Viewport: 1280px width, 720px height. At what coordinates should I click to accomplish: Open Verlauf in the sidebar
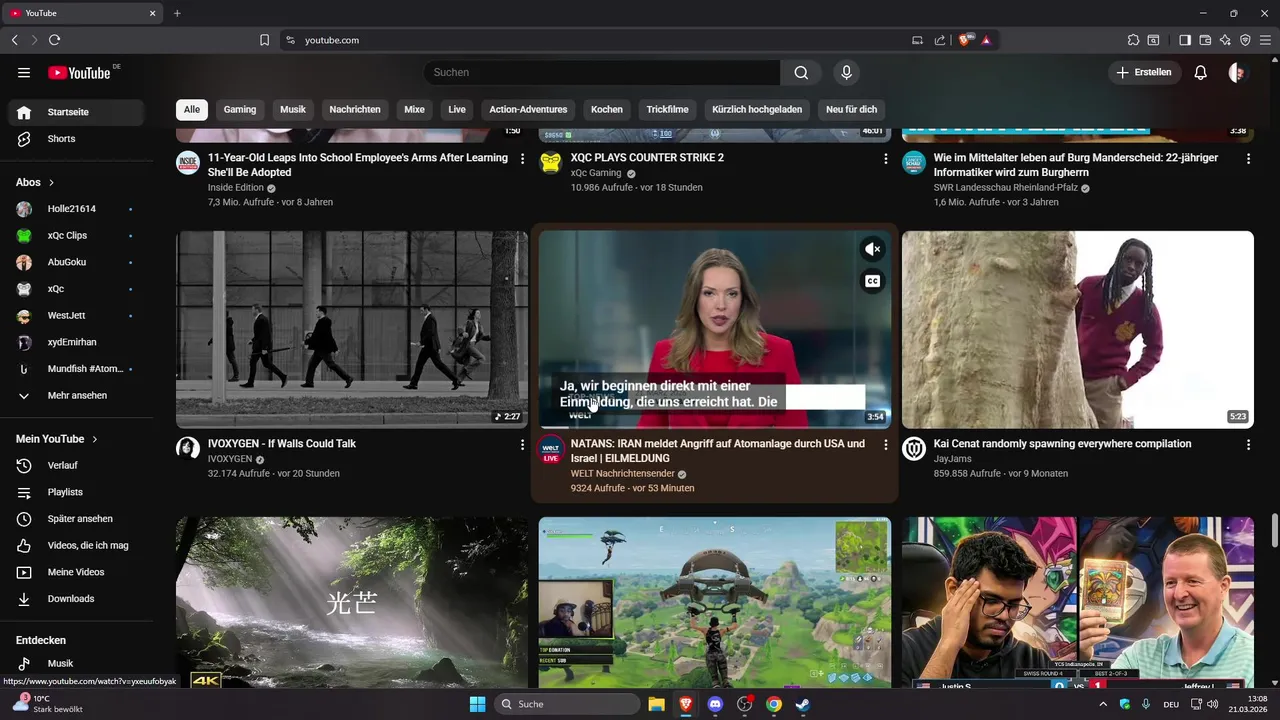[x=79, y=465]
